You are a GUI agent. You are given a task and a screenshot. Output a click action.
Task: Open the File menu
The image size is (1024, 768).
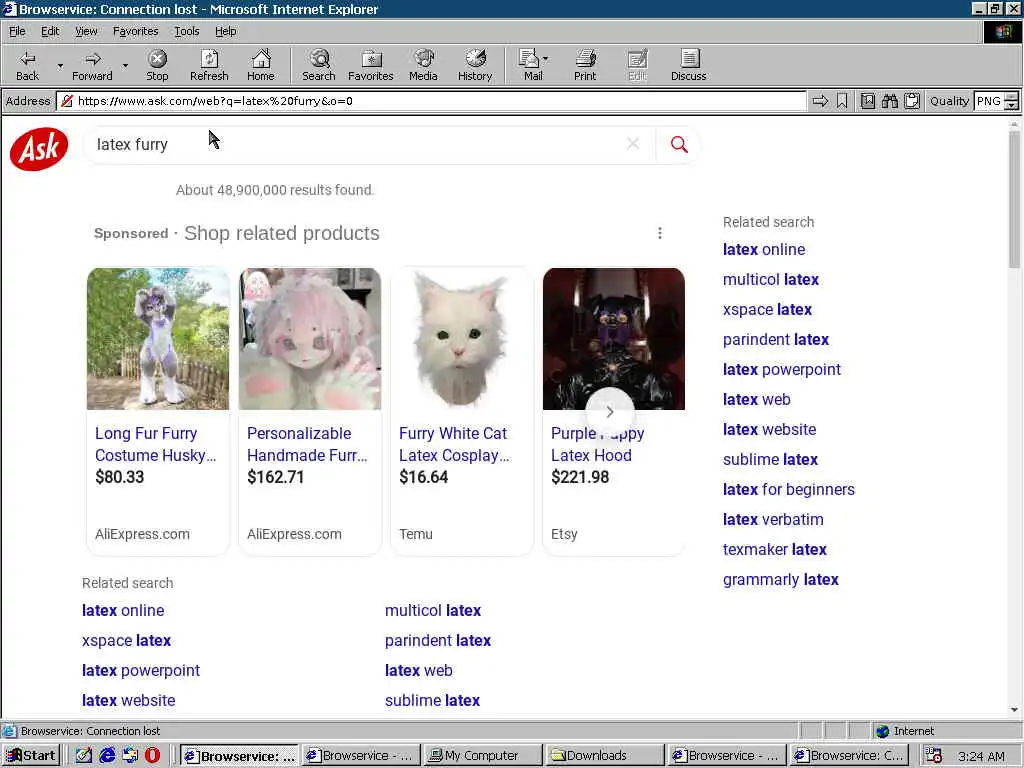coord(17,31)
